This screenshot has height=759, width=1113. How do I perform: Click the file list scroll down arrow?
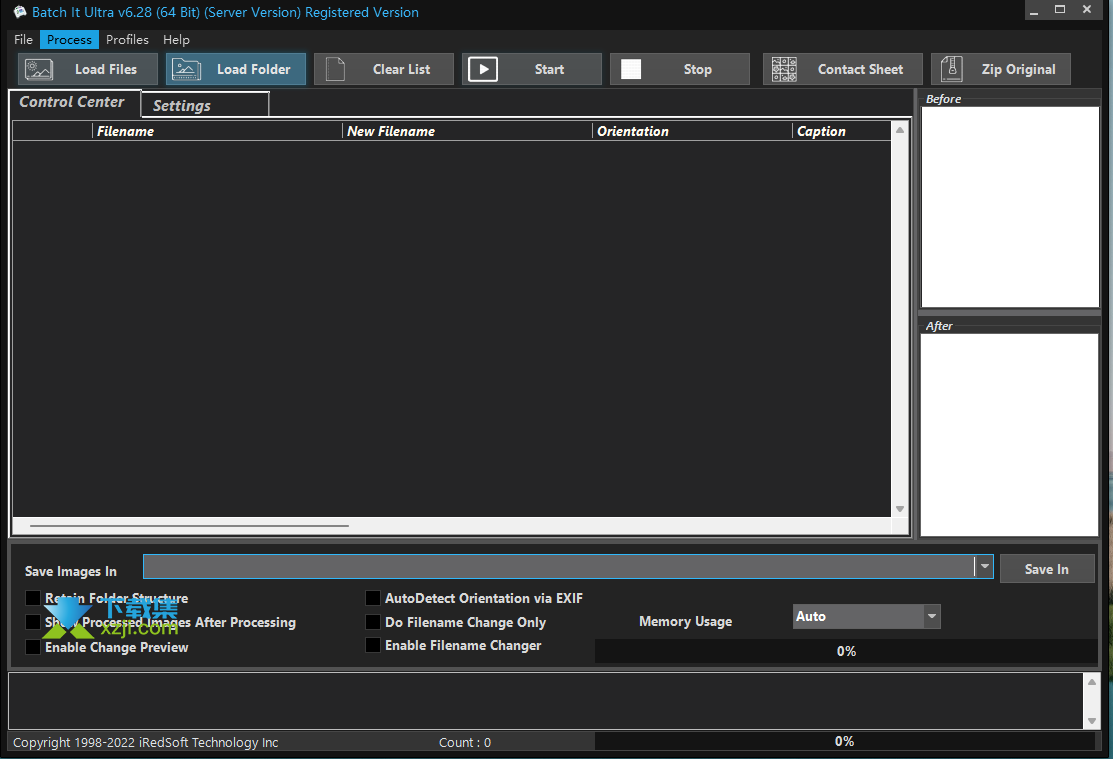900,509
